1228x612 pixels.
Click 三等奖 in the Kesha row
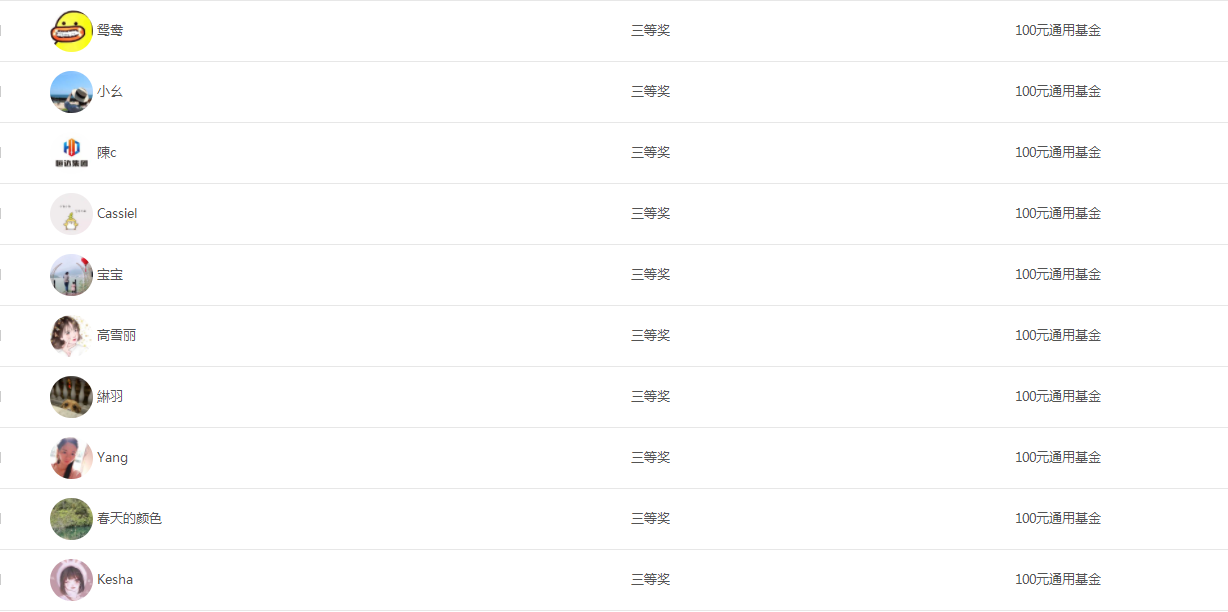click(x=650, y=580)
